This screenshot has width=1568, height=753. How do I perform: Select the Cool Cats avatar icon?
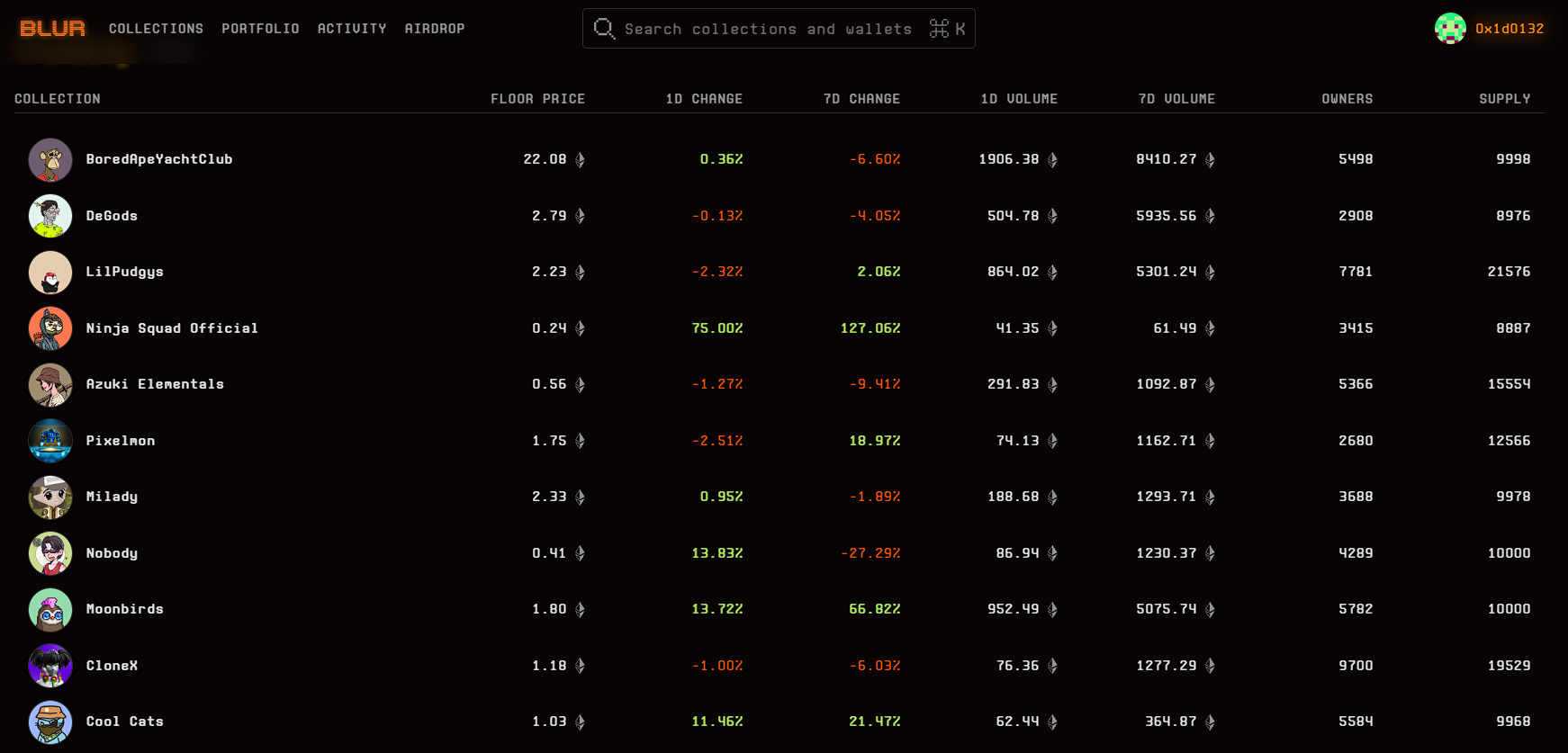point(50,722)
